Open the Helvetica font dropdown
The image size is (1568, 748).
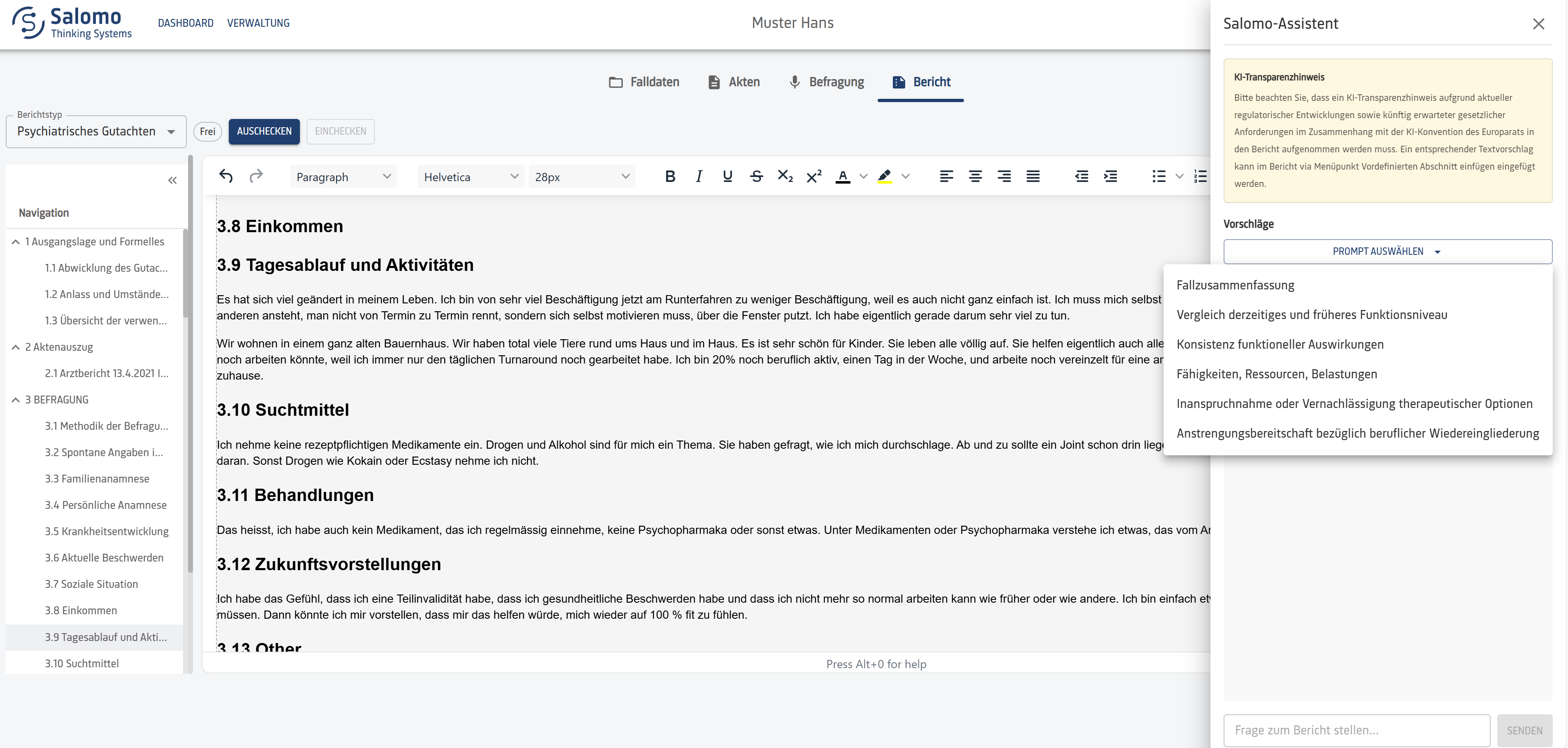(x=471, y=177)
